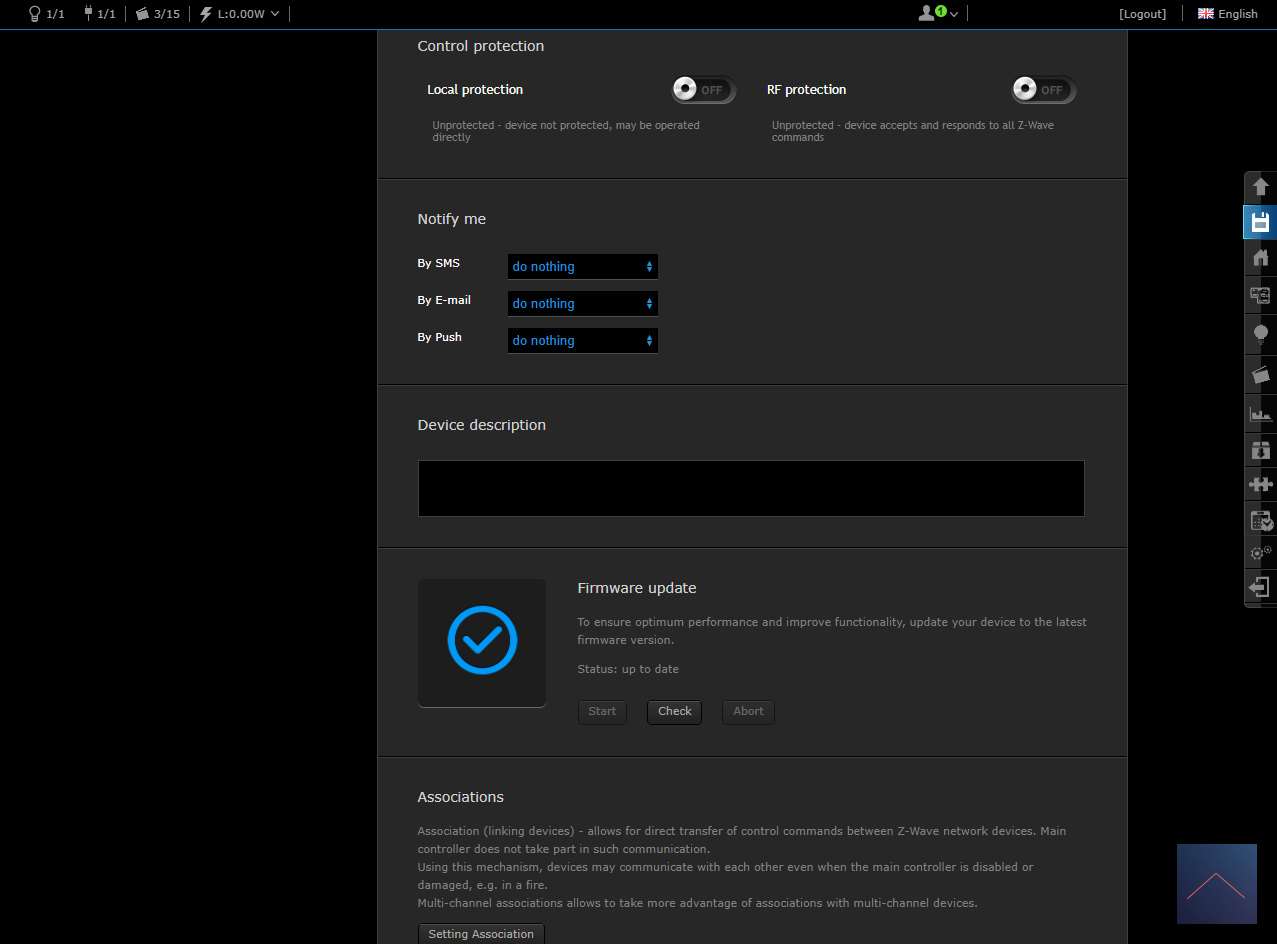
Task: Toggle the RF protection switch
Action: point(1043,90)
